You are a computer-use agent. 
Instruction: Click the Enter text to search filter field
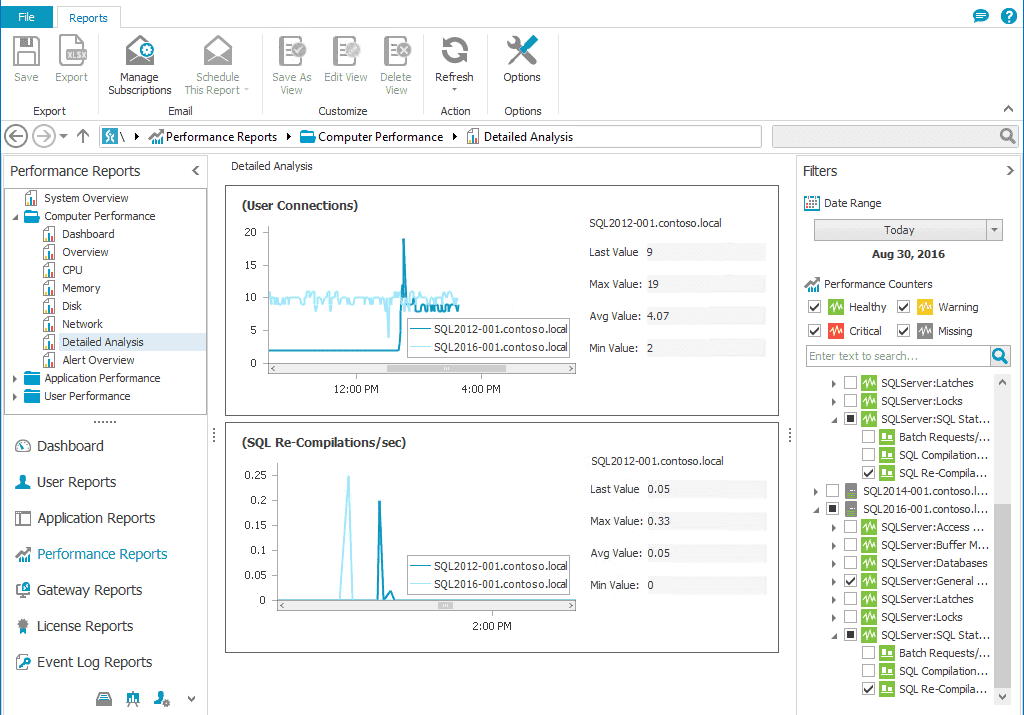899,356
